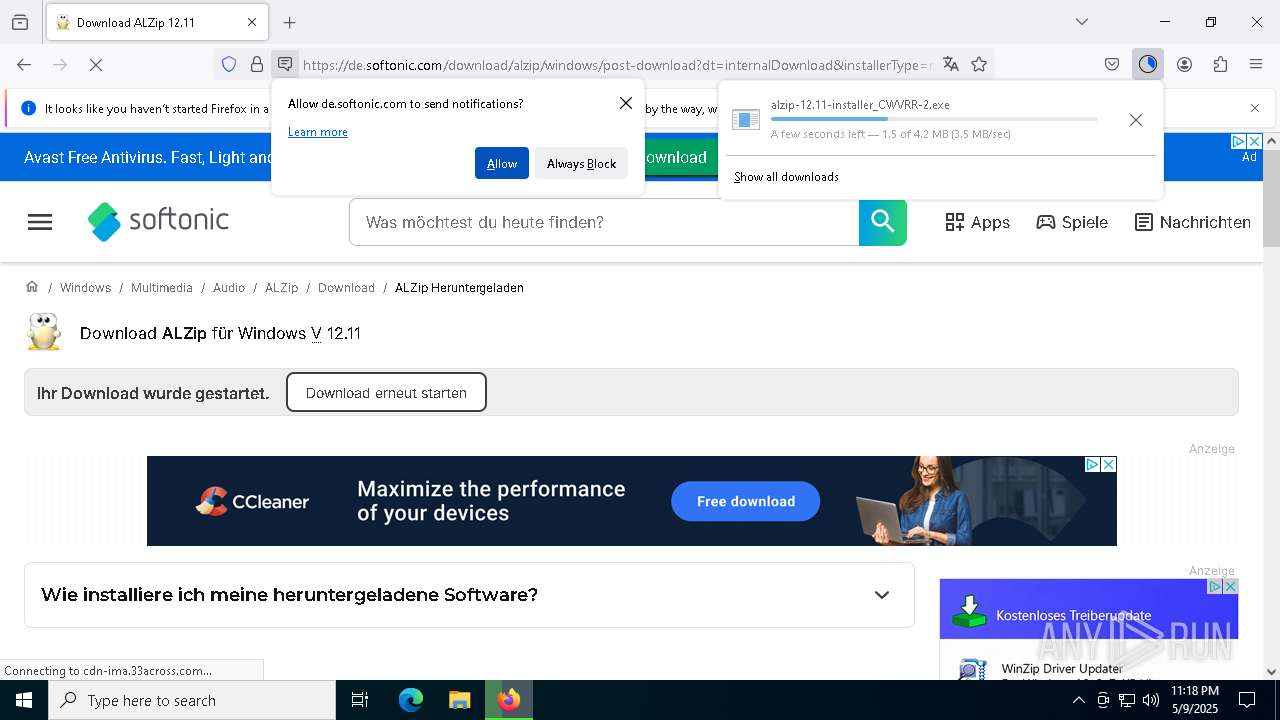The image size is (1280, 720).
Task: Bookmark this page with the star
Action: point(979,65)
